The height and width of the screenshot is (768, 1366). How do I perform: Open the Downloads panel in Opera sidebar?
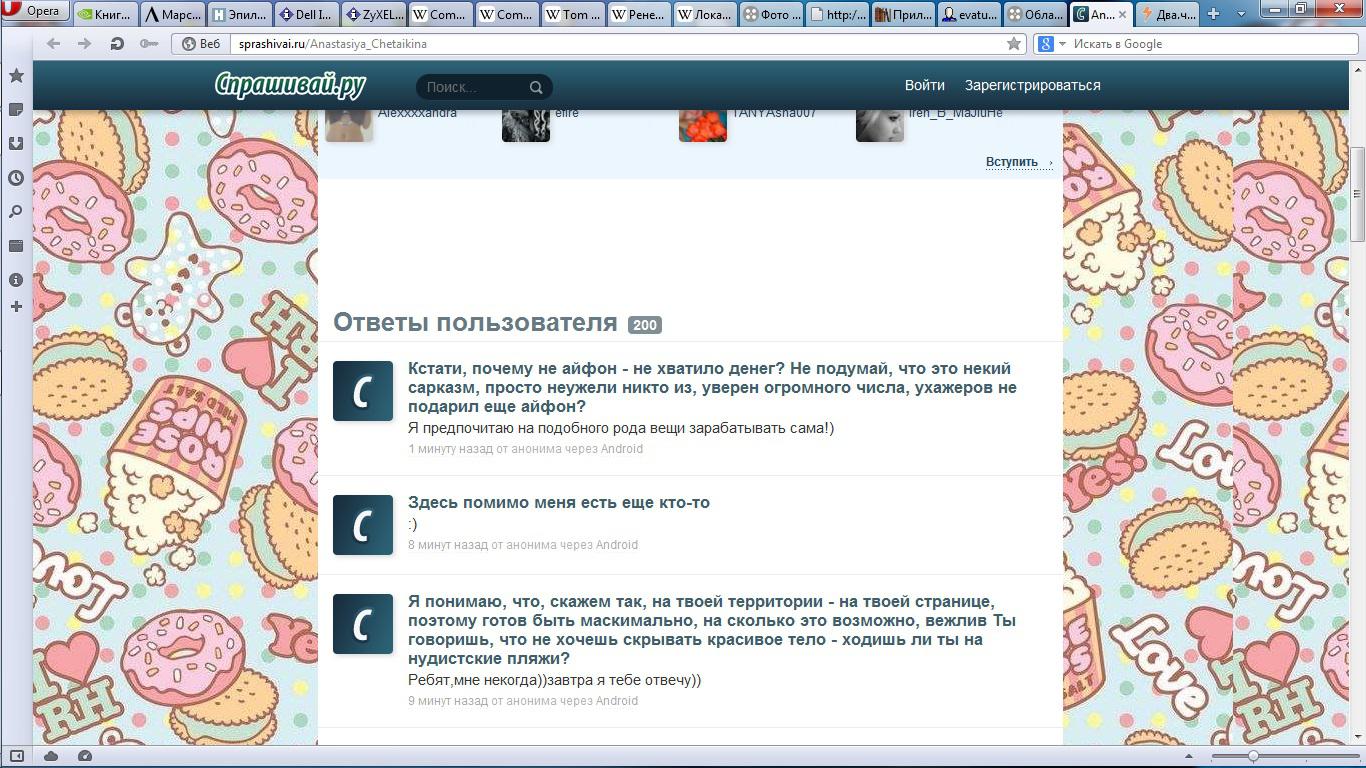(16, 144)
